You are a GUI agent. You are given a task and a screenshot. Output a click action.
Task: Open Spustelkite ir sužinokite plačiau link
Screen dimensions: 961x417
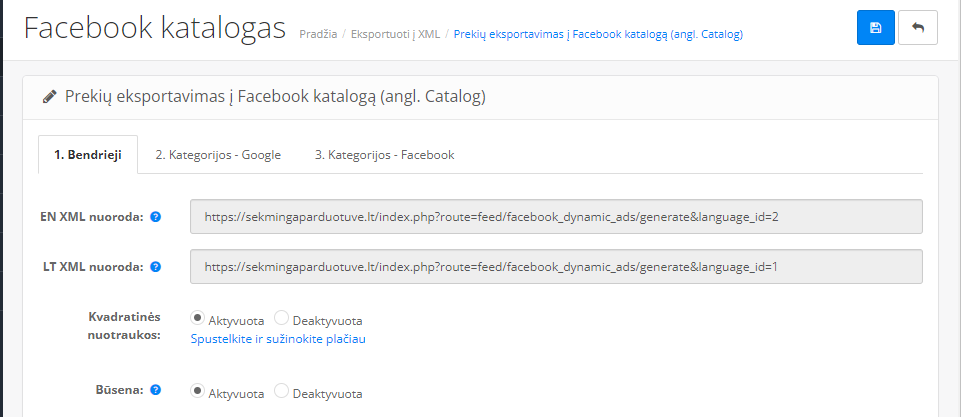(278, 339)
